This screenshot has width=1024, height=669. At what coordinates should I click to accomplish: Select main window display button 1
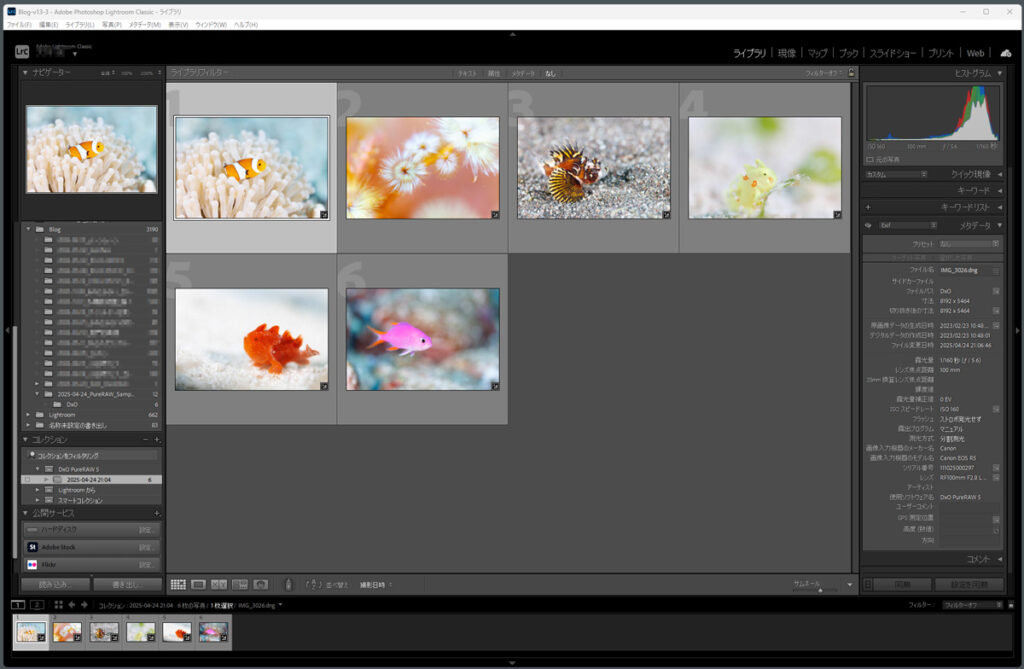[x=18, y=605]
